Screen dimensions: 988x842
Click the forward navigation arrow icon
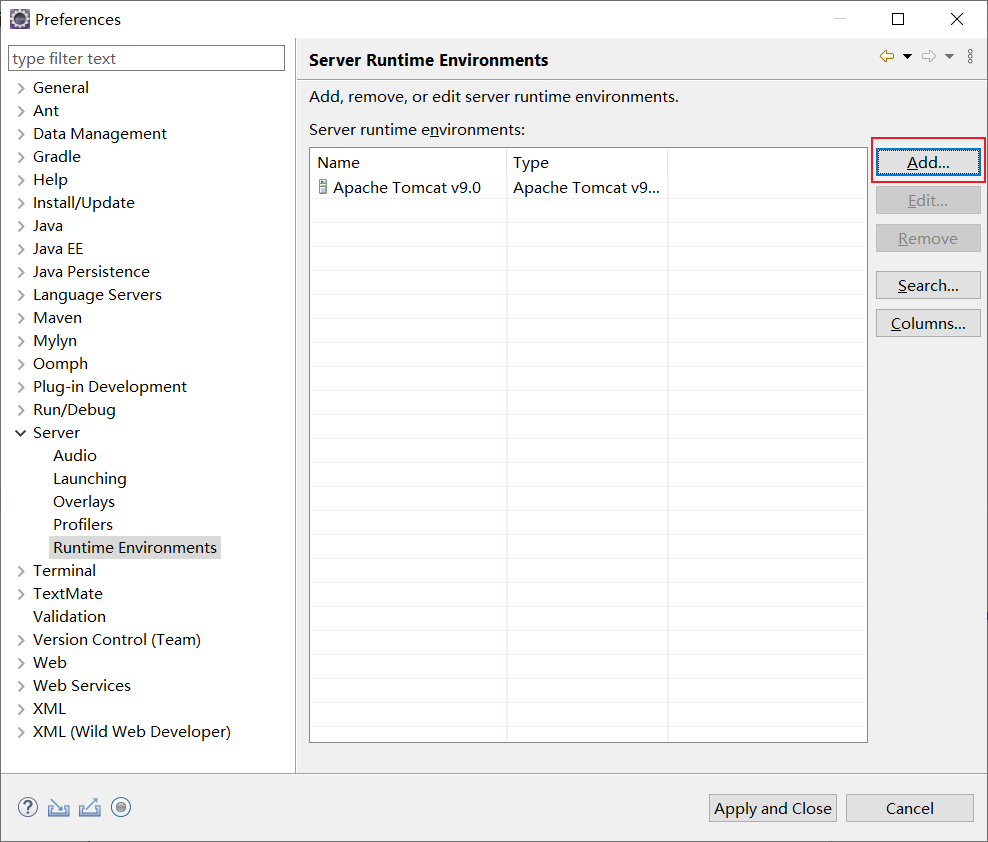(929, 56)
